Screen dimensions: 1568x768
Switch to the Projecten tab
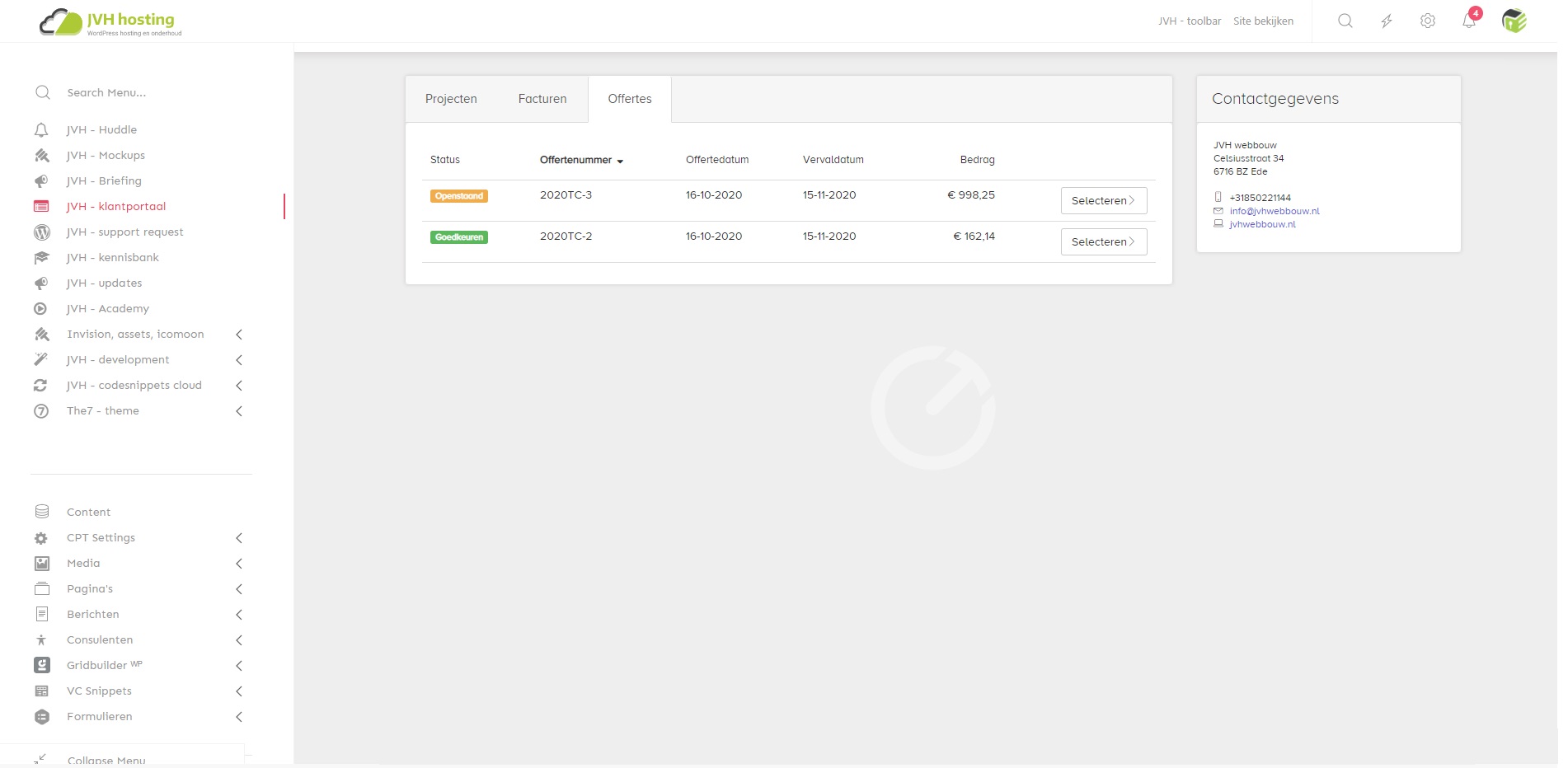pos(451,99)
